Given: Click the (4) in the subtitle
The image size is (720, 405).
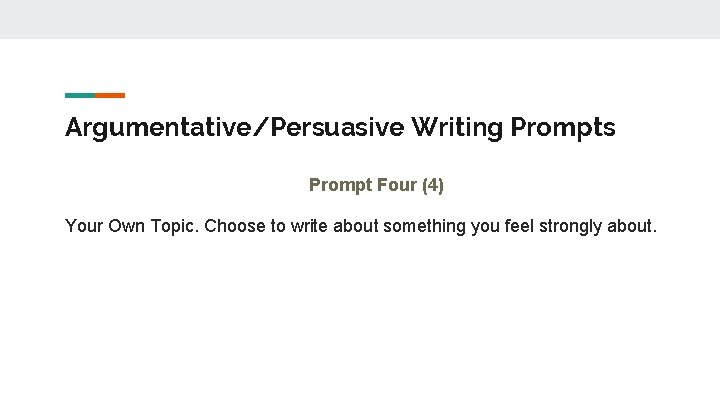Looking at the screenshot, I should point(433,185).
